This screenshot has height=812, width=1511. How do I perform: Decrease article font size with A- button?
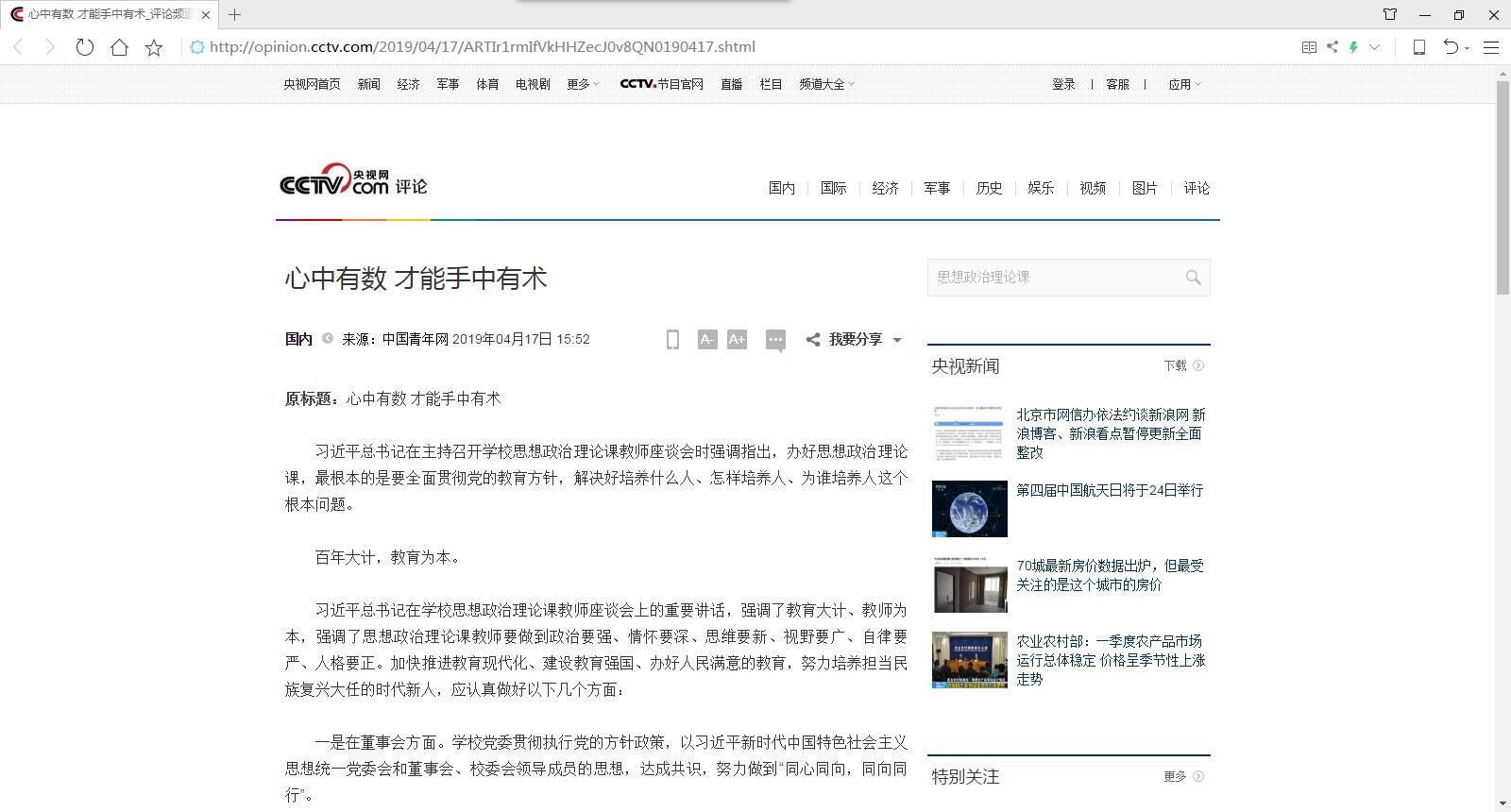point(706,339)
